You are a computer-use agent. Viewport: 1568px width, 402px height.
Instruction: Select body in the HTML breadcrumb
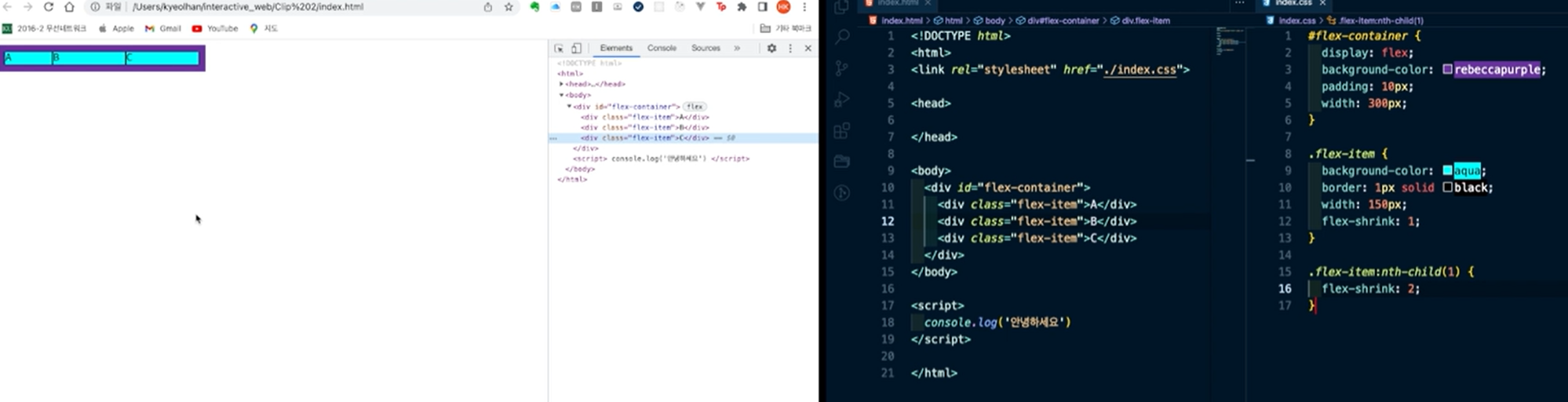pyautogui.click(x=988, y=20)
